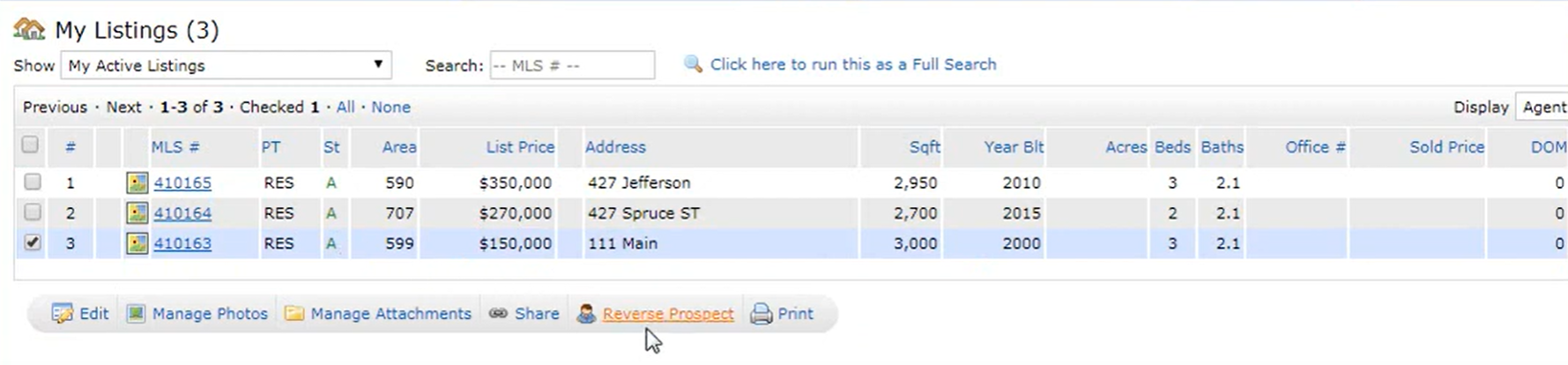Open the My Active Listings dropdown
This screenshot has width=1568, height=365.
tap(226, 65)
